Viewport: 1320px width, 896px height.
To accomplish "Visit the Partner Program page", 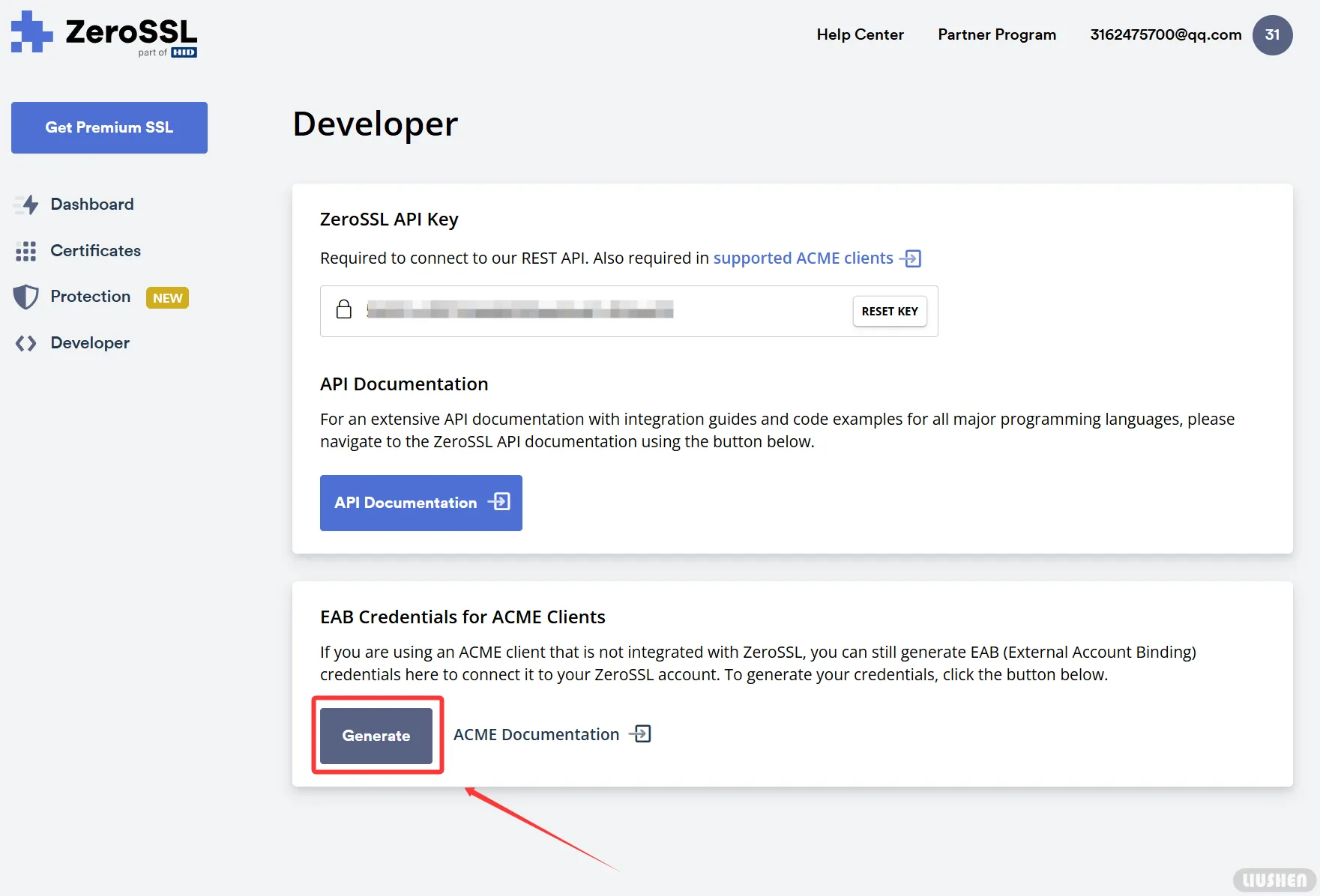I will coord(996,34).
